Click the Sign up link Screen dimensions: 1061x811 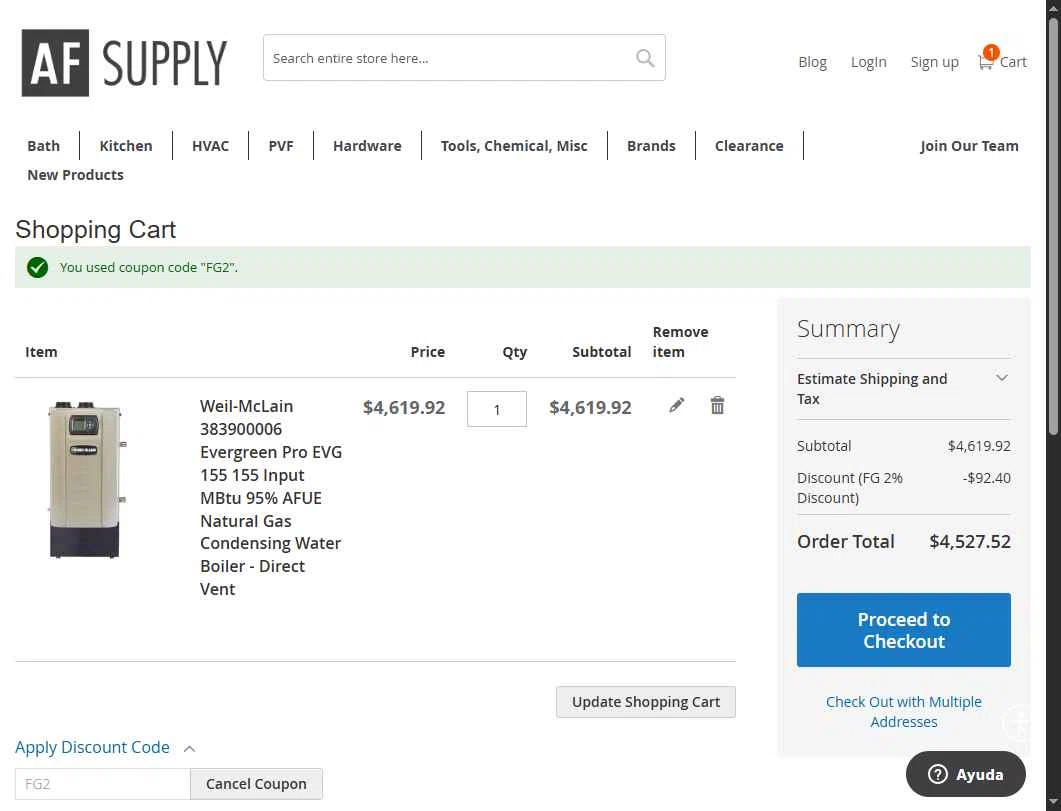point(934,62)
